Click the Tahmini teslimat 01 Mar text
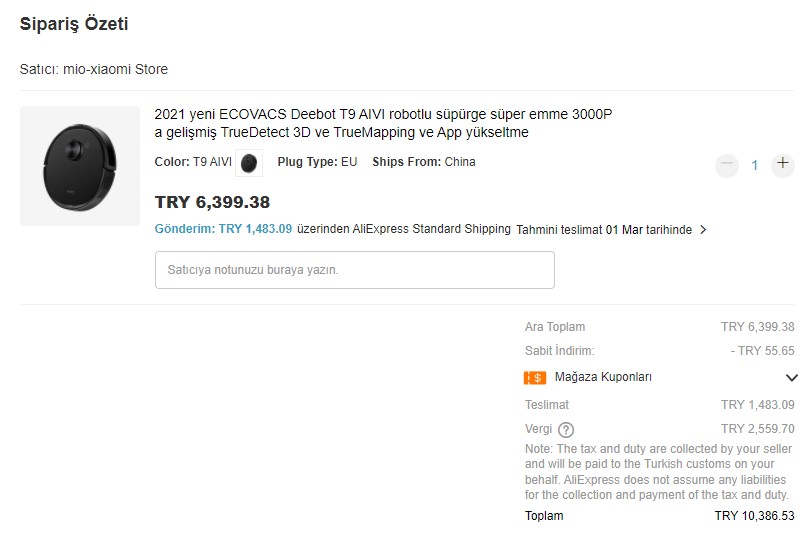 (x=604, y=230)
